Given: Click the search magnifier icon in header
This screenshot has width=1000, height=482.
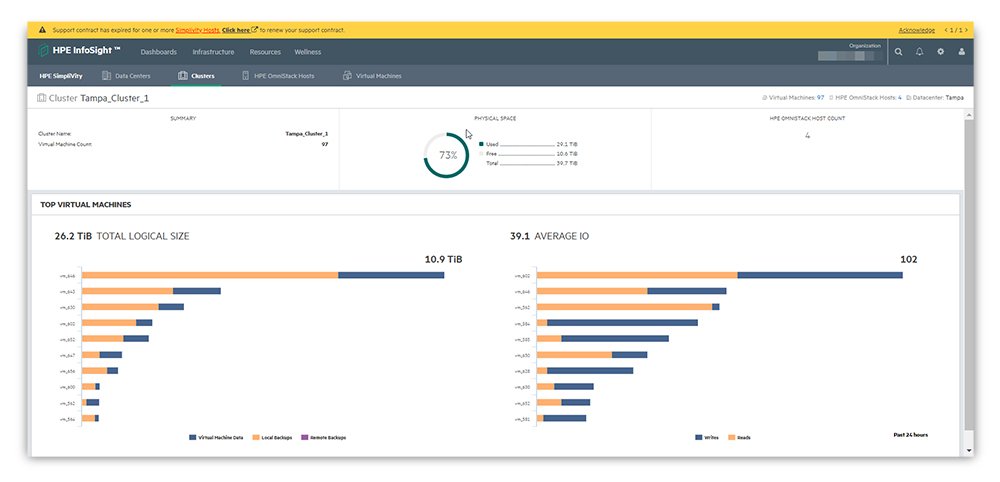Looking at the screenshot, I should pyautogui.click(x=898, y=52).
